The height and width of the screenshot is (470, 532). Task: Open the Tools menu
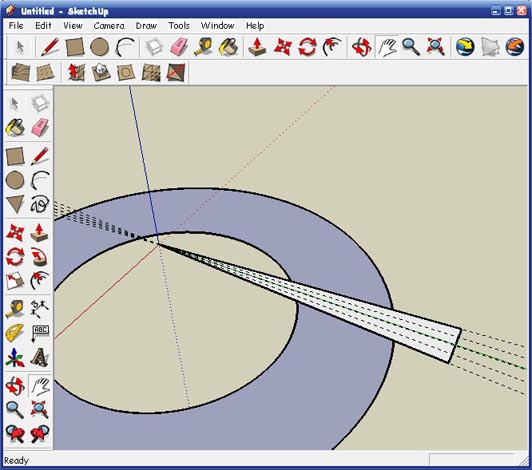pos(179,26)
